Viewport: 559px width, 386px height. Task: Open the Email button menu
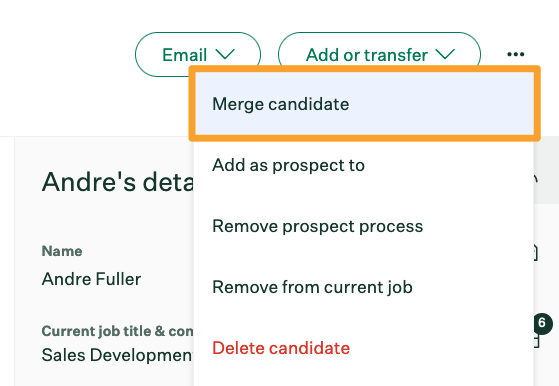pyautogui.click(x=198, y=54)
